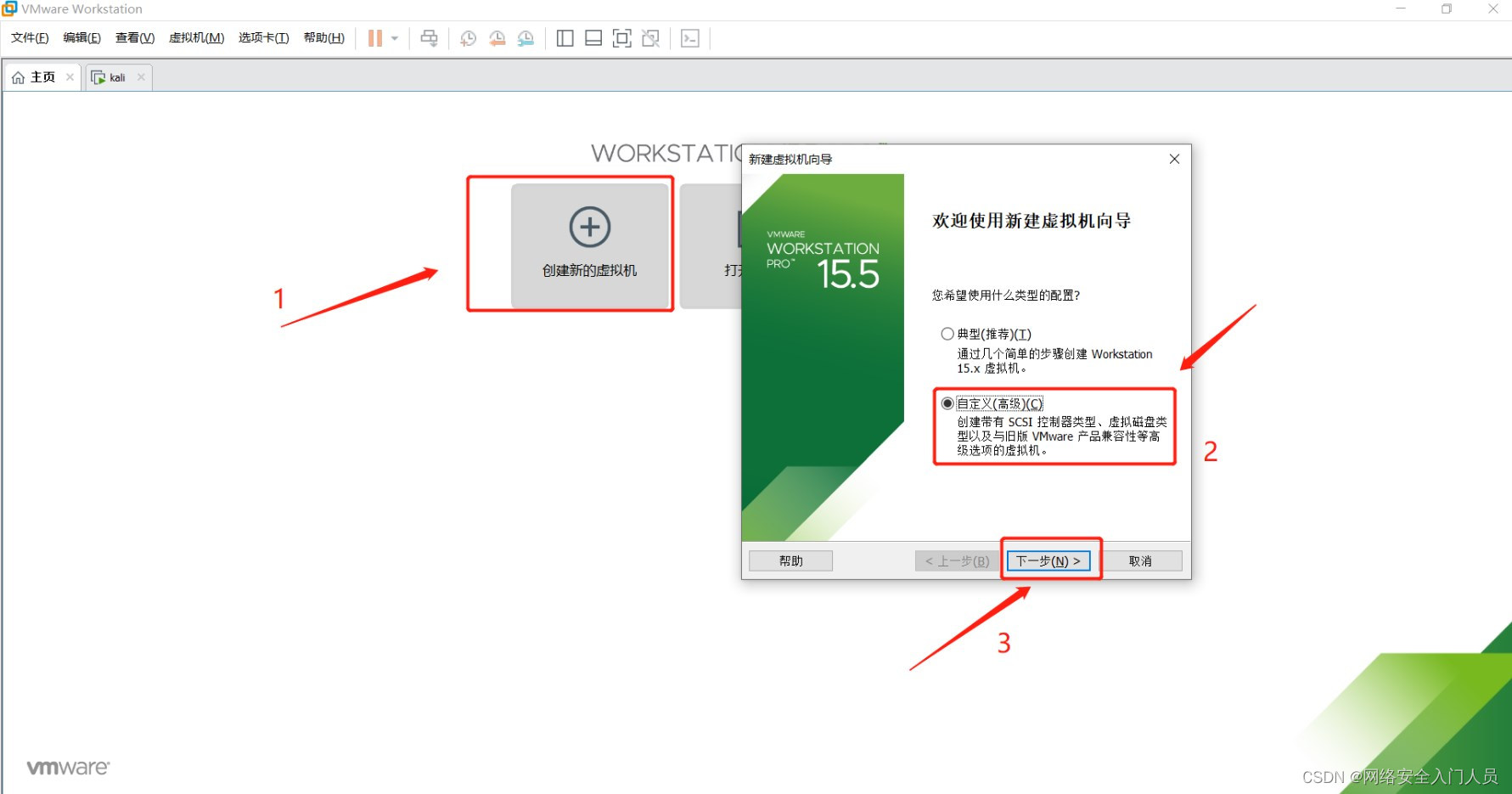The width and height of the screenshot is (1512, 794).
Task: Click the 自定义 option description text
Action: [x=1062, y=436]
